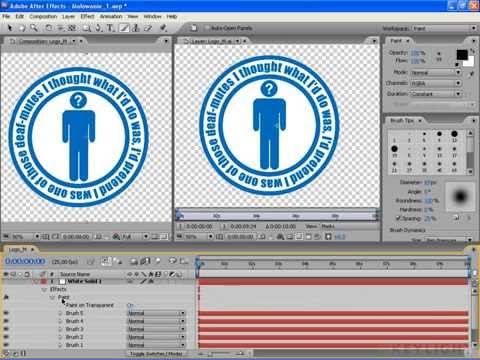Open the Graph Editor icon in timeline

184,261
